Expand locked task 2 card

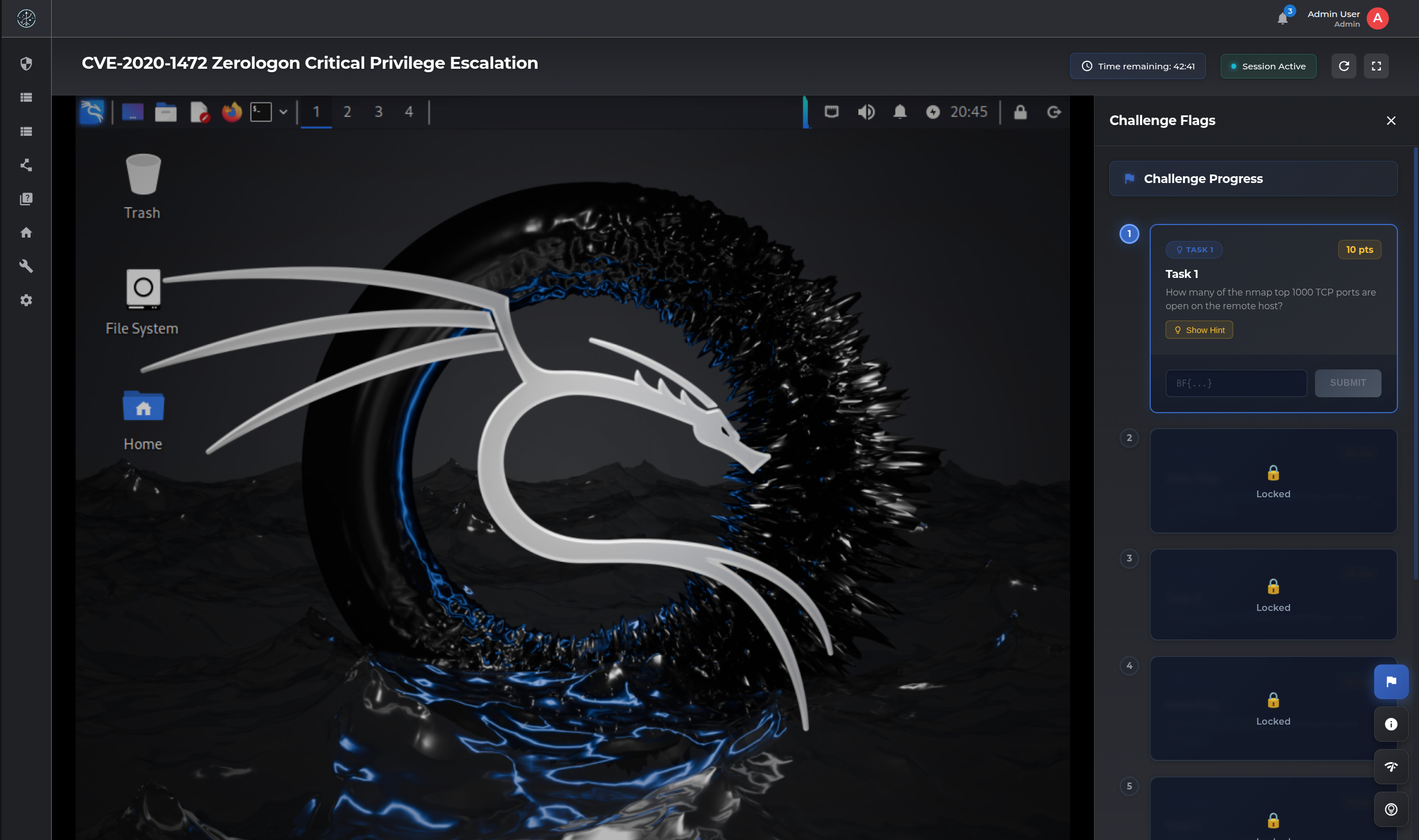[x=1273, y=481]
